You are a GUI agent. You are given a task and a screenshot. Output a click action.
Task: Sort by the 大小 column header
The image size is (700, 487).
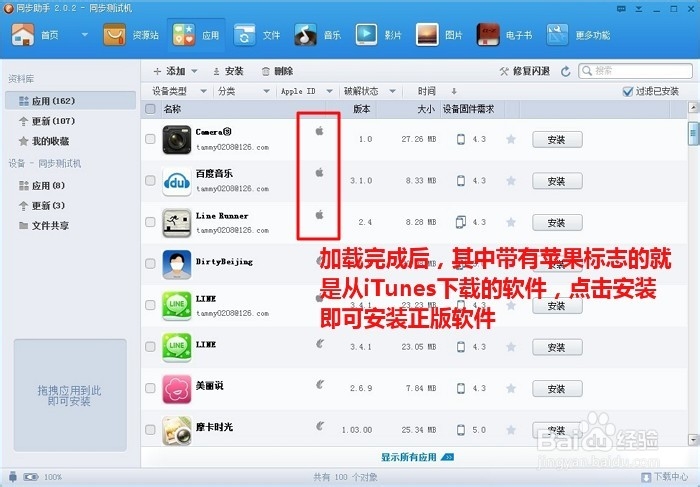click(x=425, y=109)
